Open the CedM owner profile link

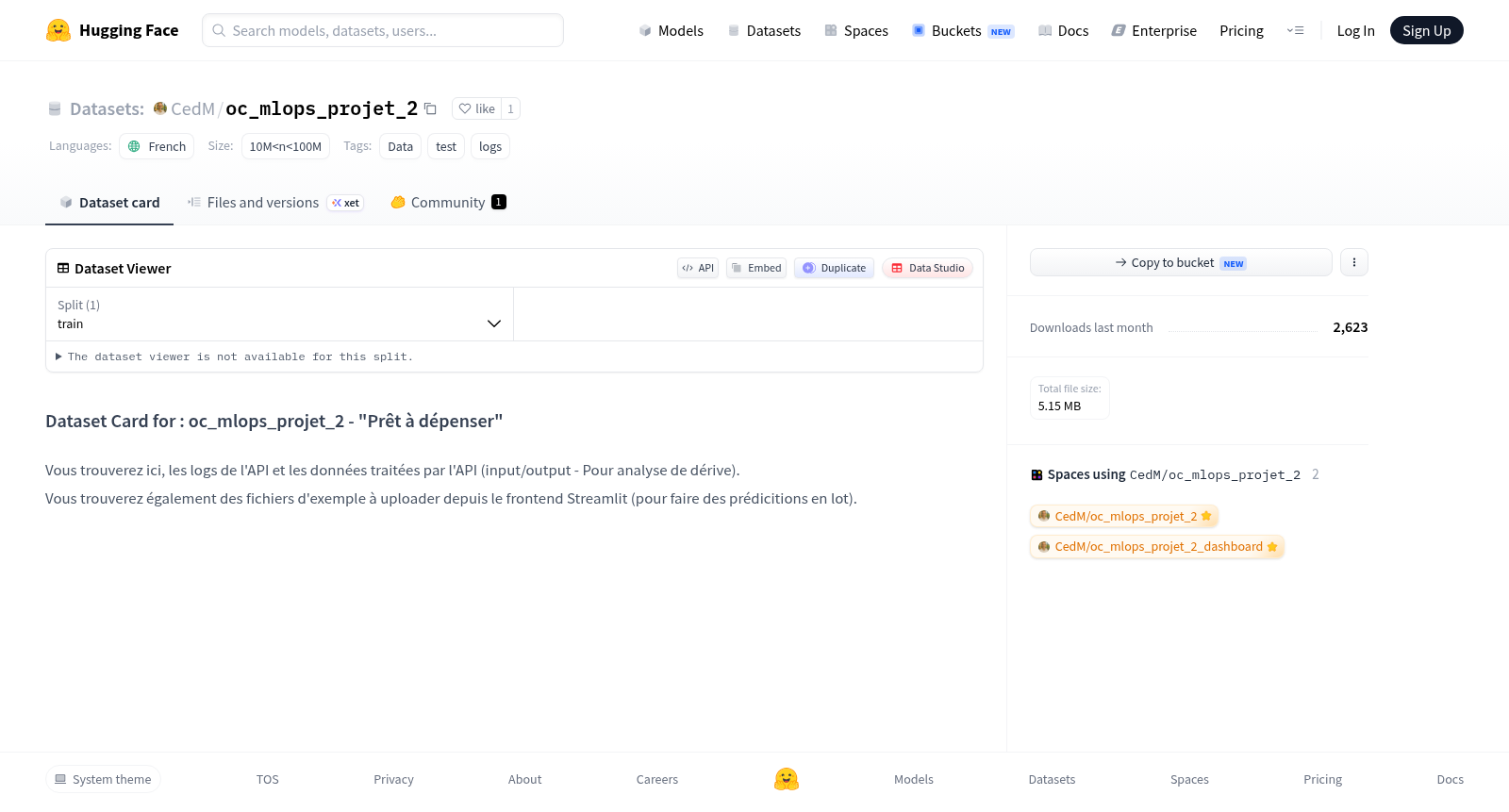[x=192, y=108]
